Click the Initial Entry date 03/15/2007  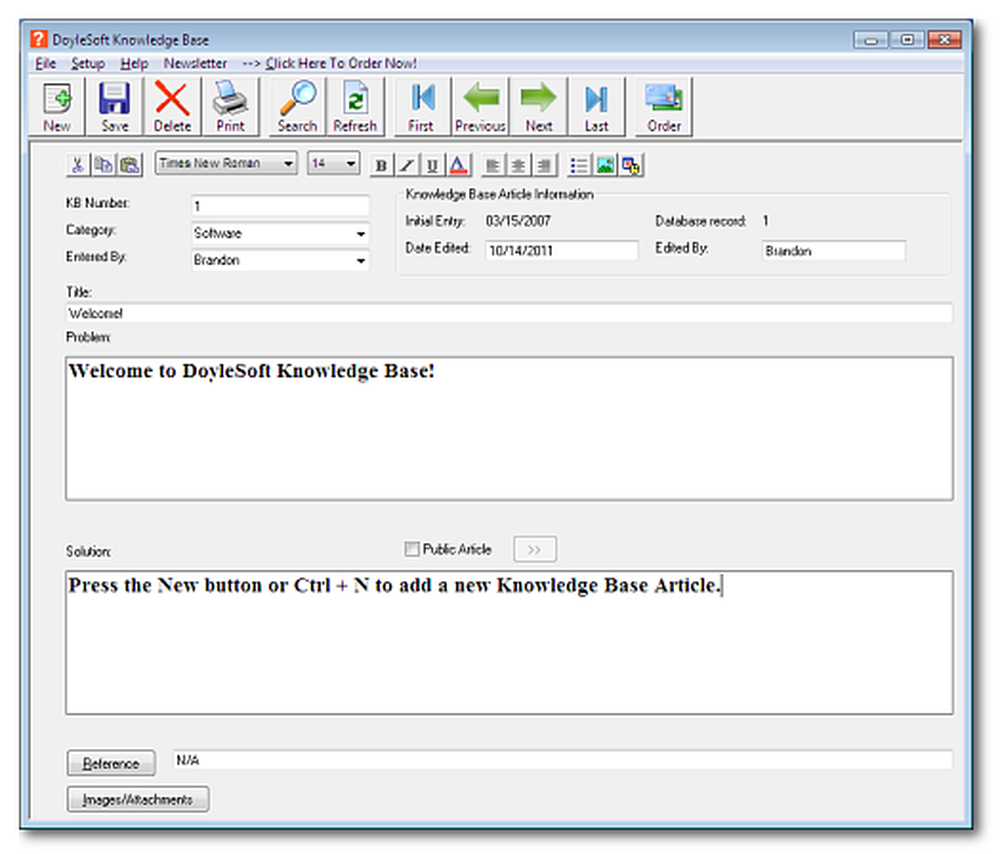tap(518, 221)
